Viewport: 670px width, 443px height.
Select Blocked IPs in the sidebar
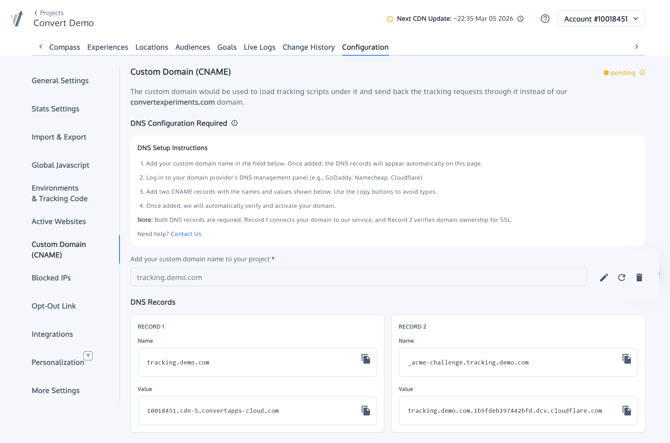click(51, 278)
